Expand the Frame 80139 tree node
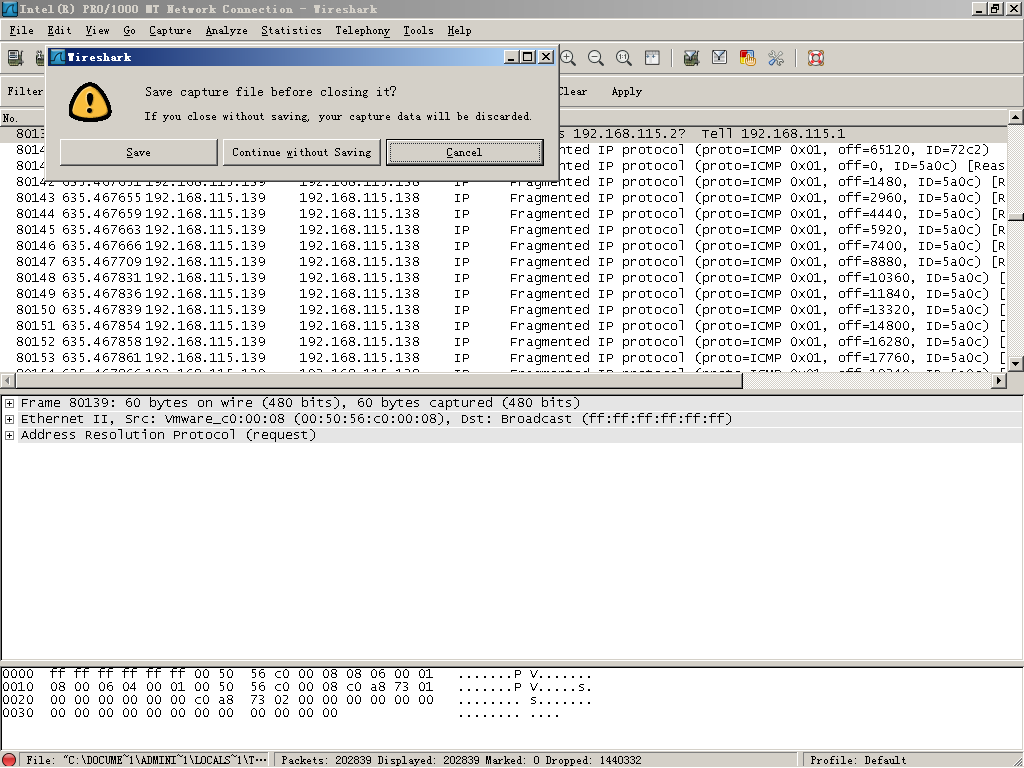 tap(9, 404)
